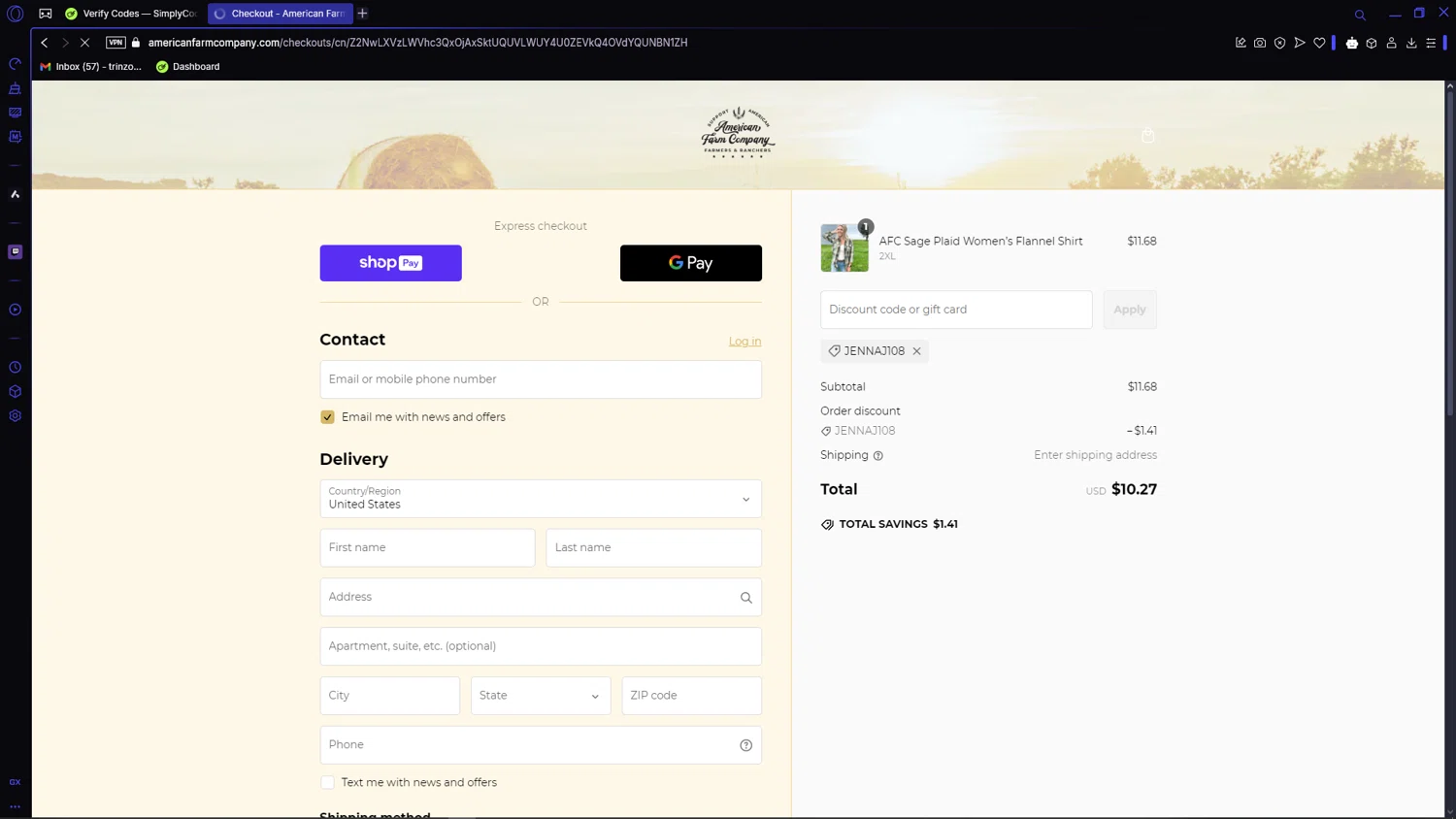Viewport: 1456px width, 819px height.
Task: Stop loading the page with X button
Action: 84,43
